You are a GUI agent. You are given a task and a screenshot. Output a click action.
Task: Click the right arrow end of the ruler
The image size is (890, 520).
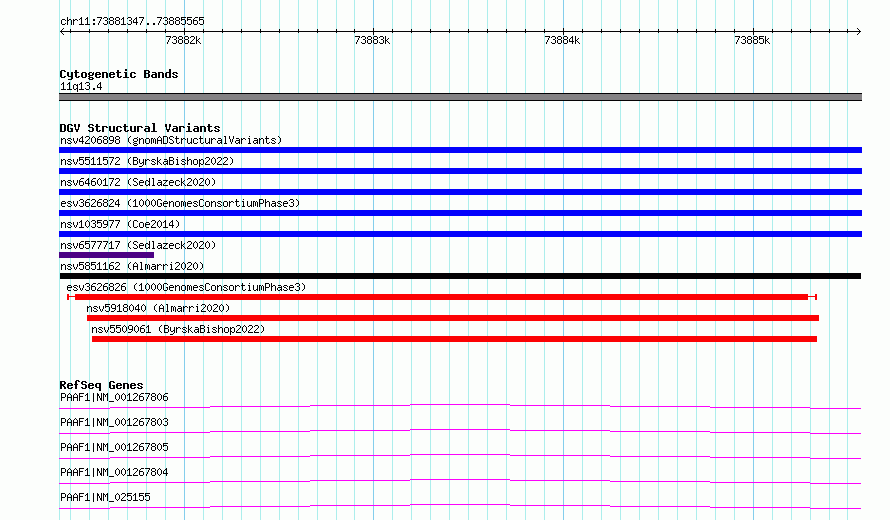(858, 31)
